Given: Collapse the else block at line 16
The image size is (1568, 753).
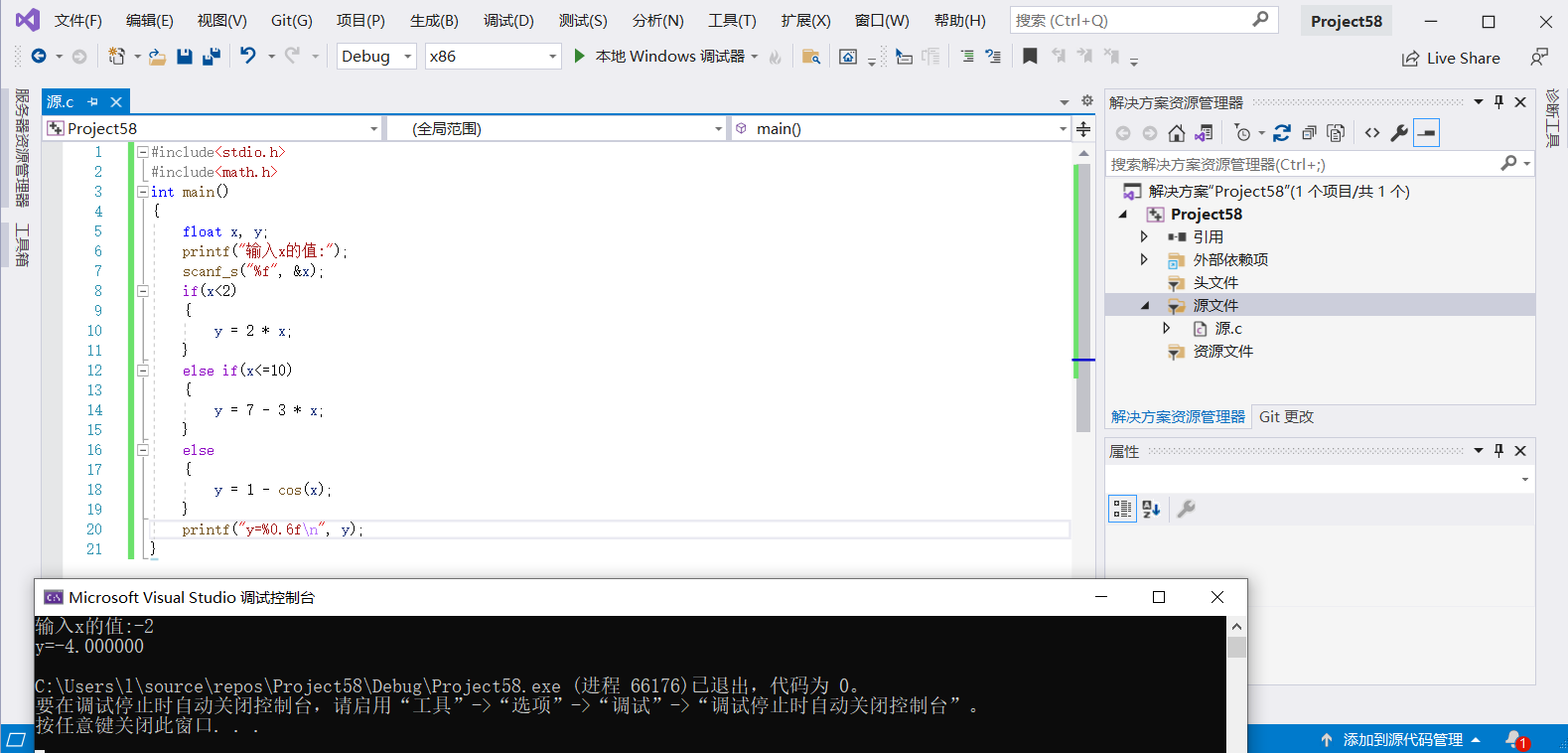Looking at the screenshot, I should point(143,450).
